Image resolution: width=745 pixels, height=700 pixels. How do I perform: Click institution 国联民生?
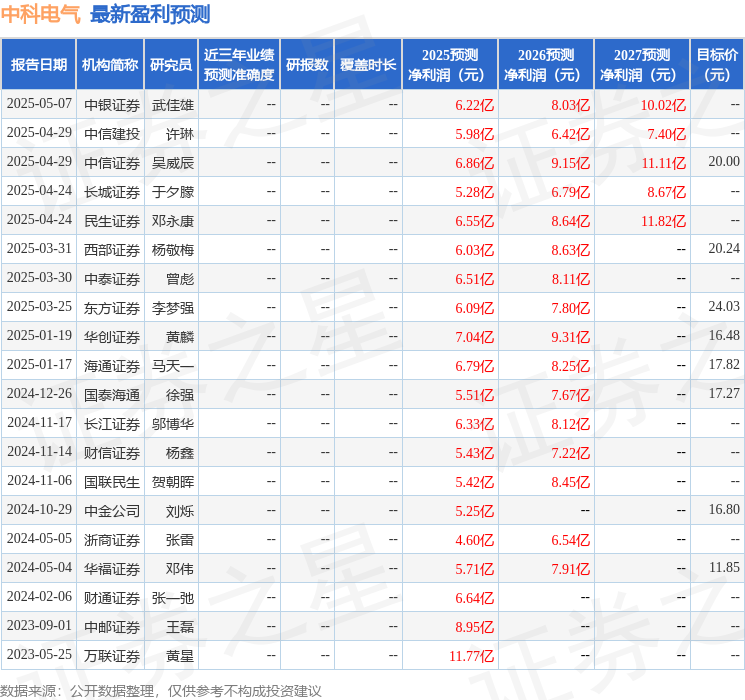click(112, 482)
